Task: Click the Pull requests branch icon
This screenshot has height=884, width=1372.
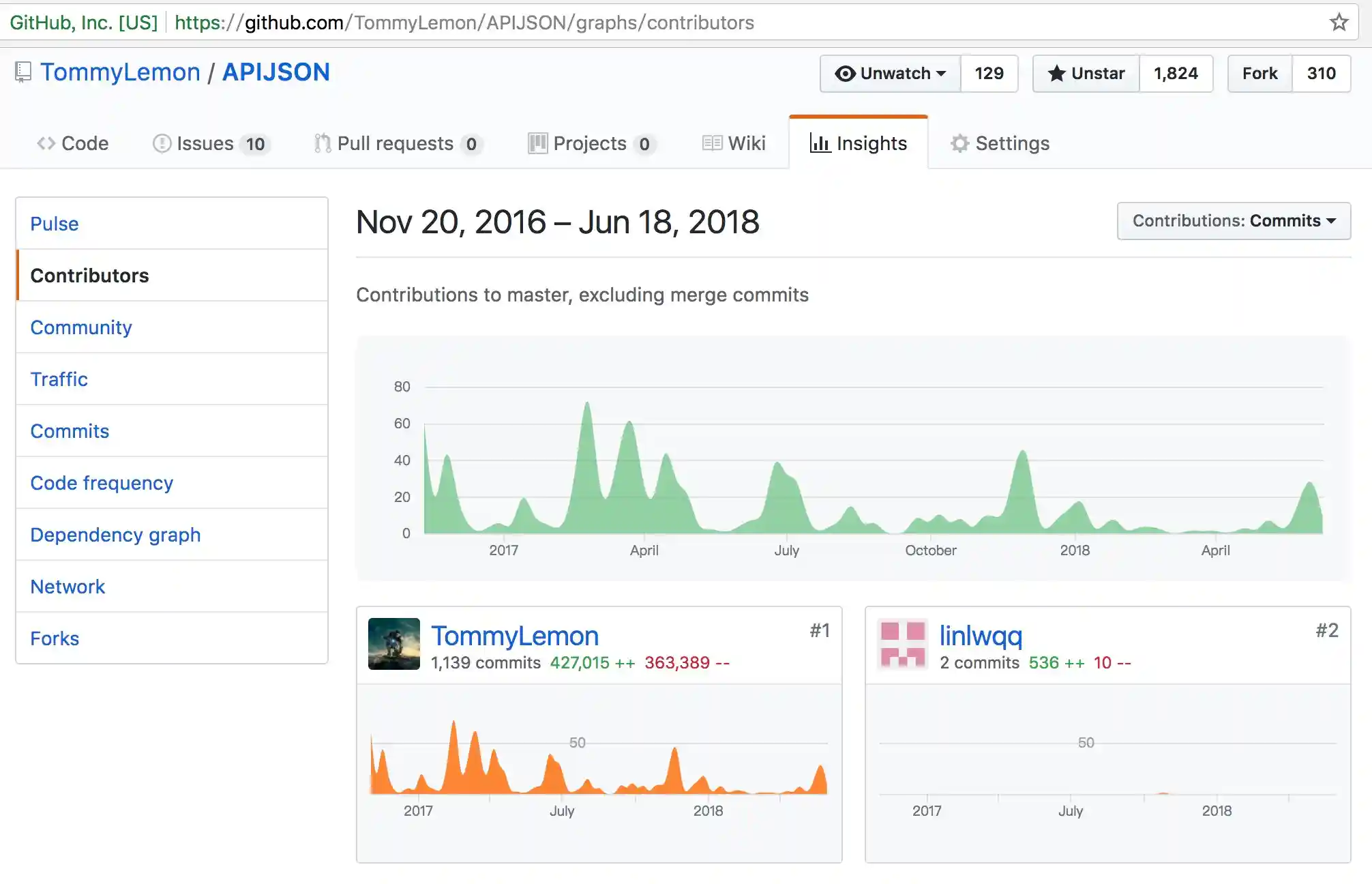Action: click(323, 143)
